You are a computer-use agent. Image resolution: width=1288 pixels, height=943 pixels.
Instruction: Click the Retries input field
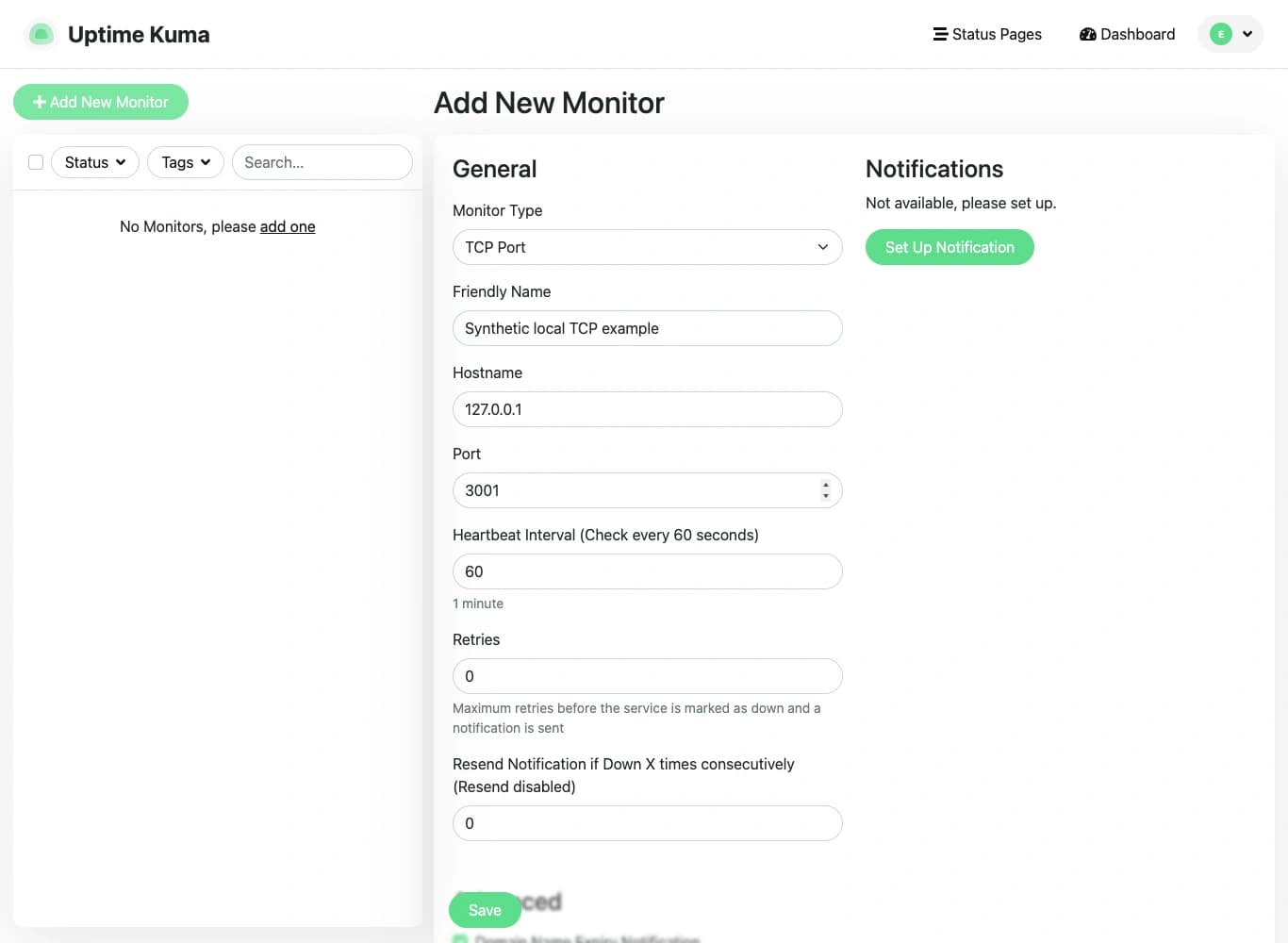(x=648, y=676)
